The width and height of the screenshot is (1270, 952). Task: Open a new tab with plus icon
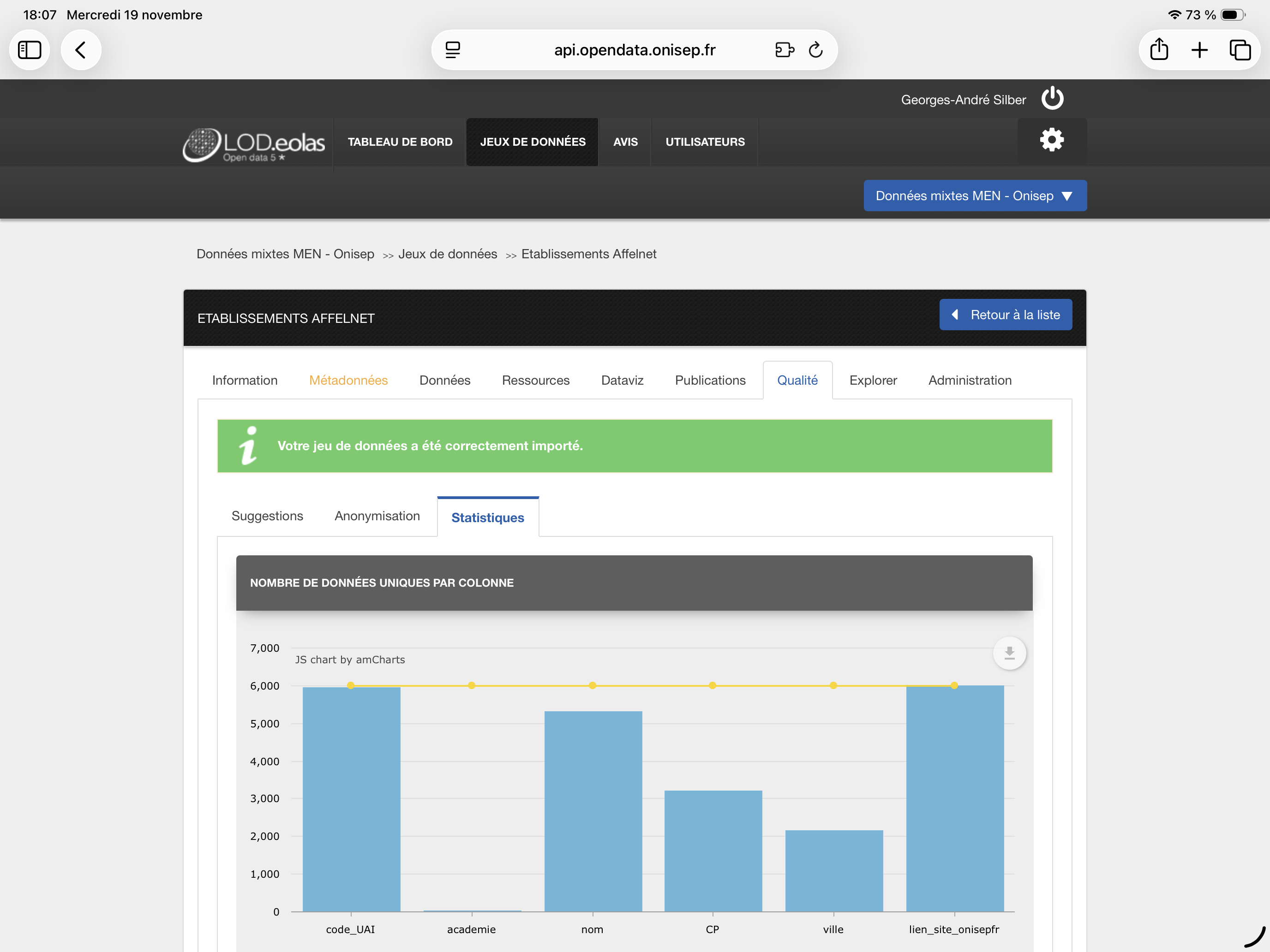pos(1199,50)
